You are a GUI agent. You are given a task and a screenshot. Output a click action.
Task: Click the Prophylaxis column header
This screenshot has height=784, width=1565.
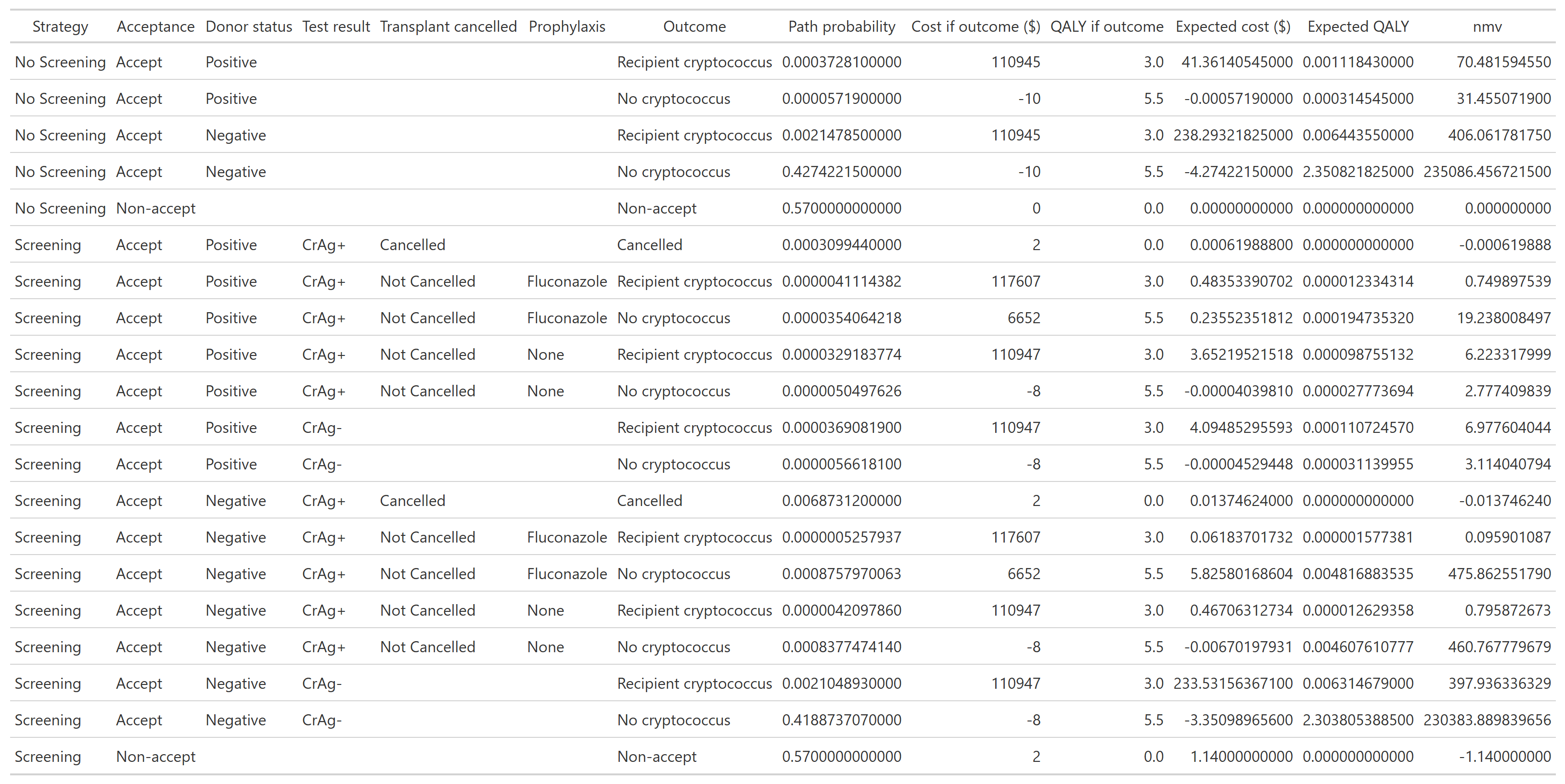point(567,27)
